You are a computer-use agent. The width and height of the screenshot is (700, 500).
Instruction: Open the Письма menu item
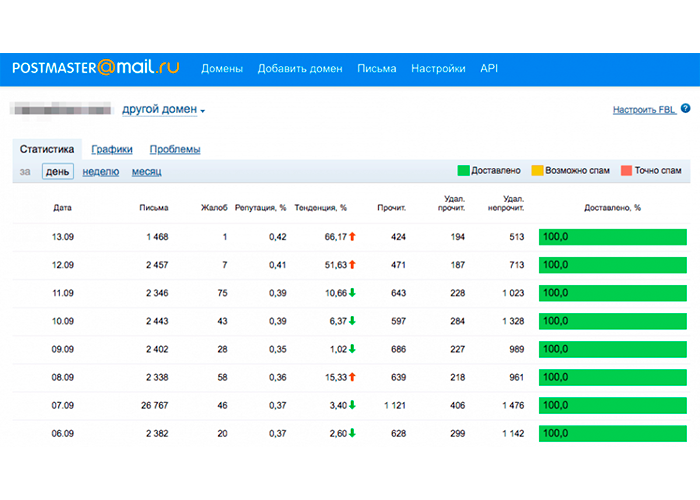click(x=377, y=69)
